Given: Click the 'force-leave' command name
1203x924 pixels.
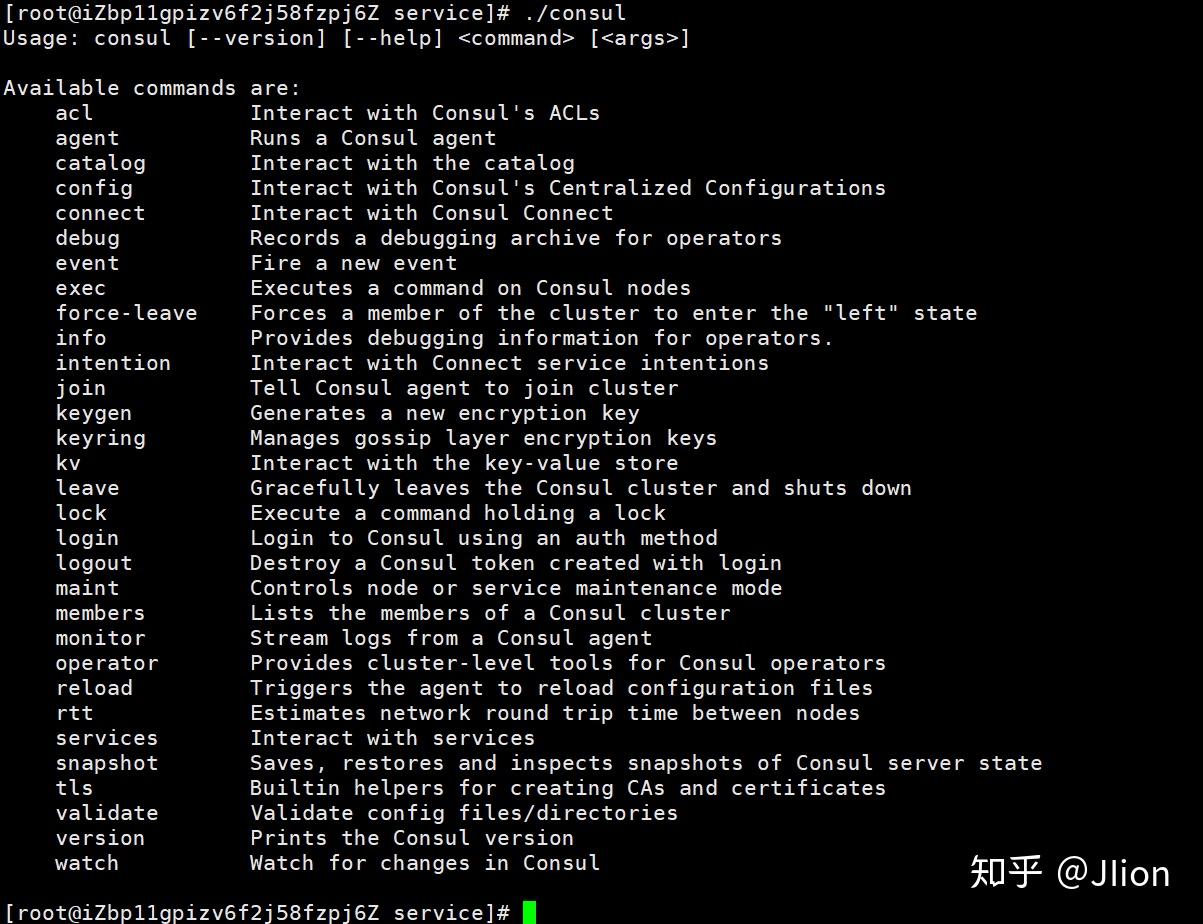Looking at the screenshot, I should 126,313.
